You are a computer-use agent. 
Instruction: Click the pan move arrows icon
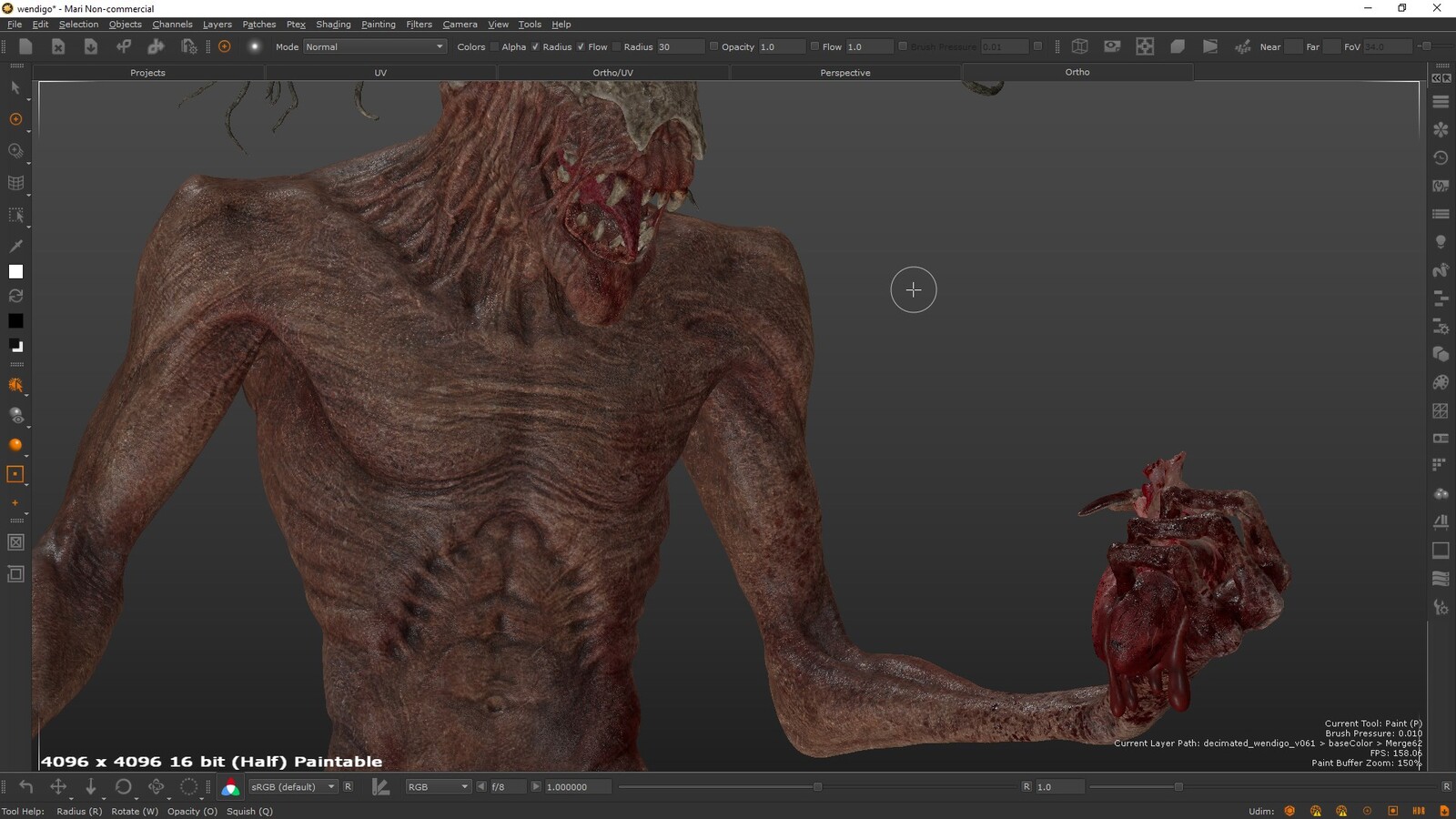tap(58, 787)
